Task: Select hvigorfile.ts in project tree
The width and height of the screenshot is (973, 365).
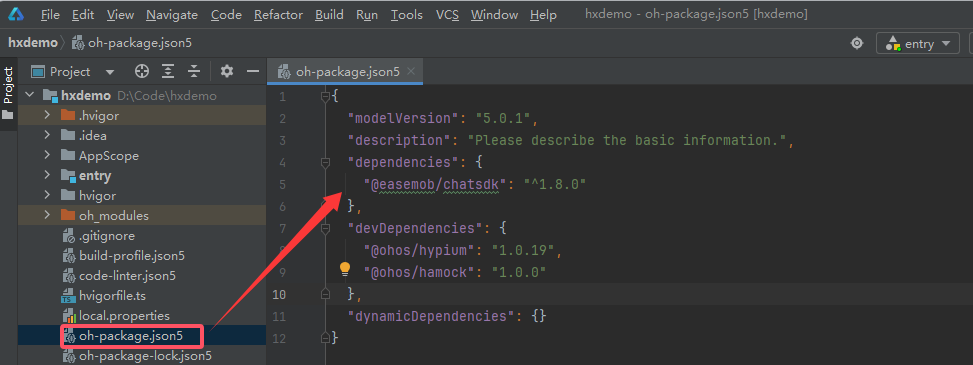Action: [x=112, y=296]
